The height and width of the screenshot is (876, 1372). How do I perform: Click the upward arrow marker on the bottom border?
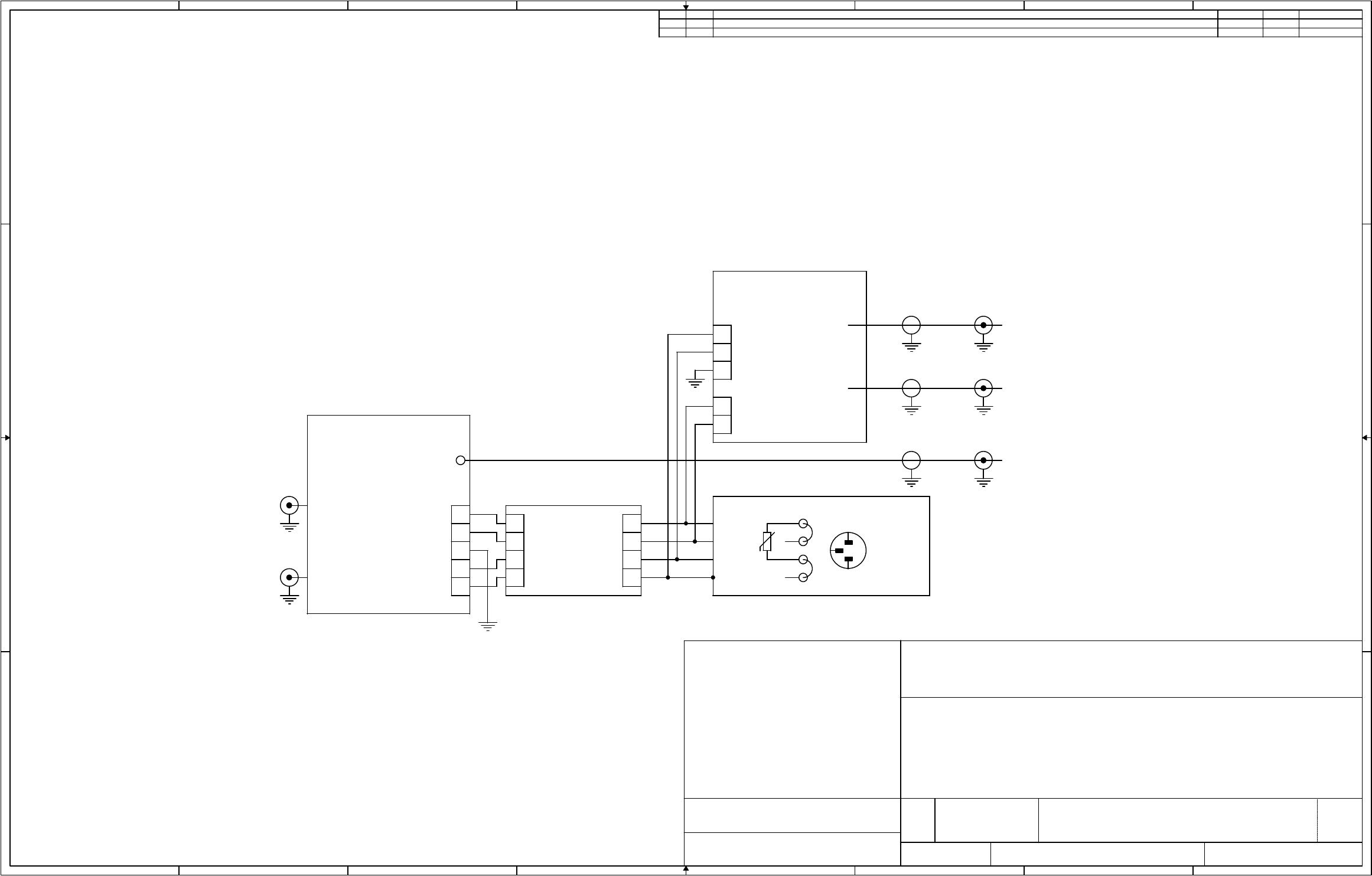[686, 869]
